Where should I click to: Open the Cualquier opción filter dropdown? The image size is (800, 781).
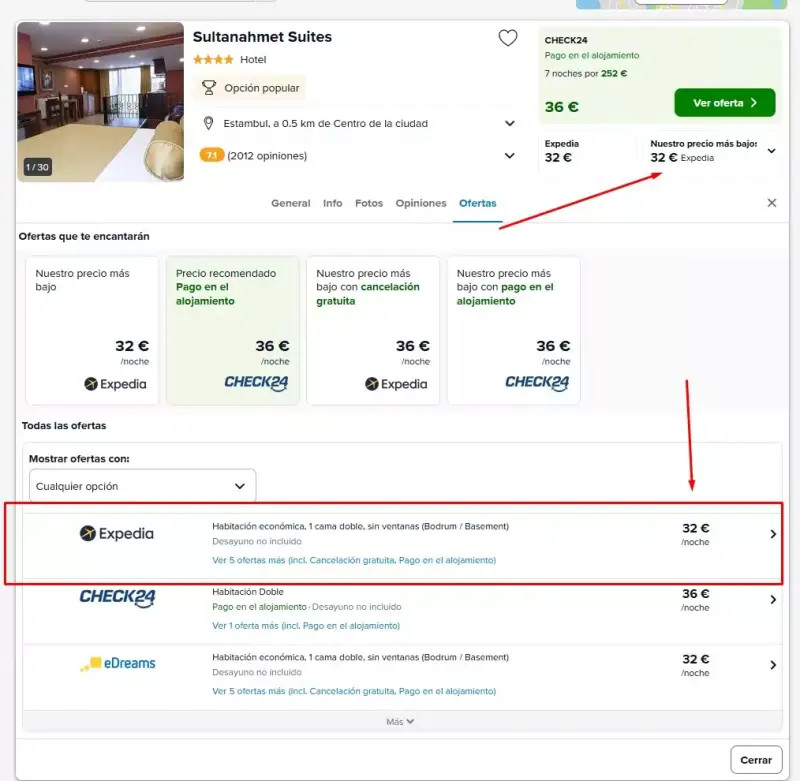coord(142,486)
